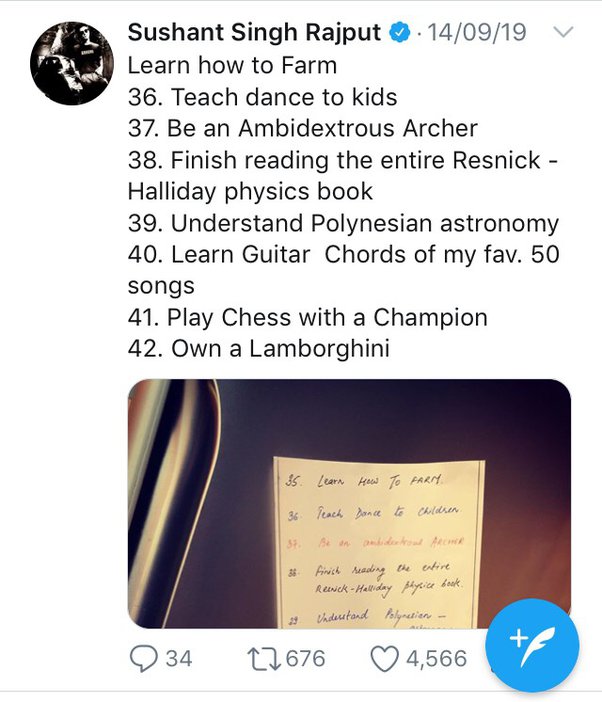Viewport: 602px width, 702px height.
Task: Tap the reply speech bubble icon
Action: 143,659
